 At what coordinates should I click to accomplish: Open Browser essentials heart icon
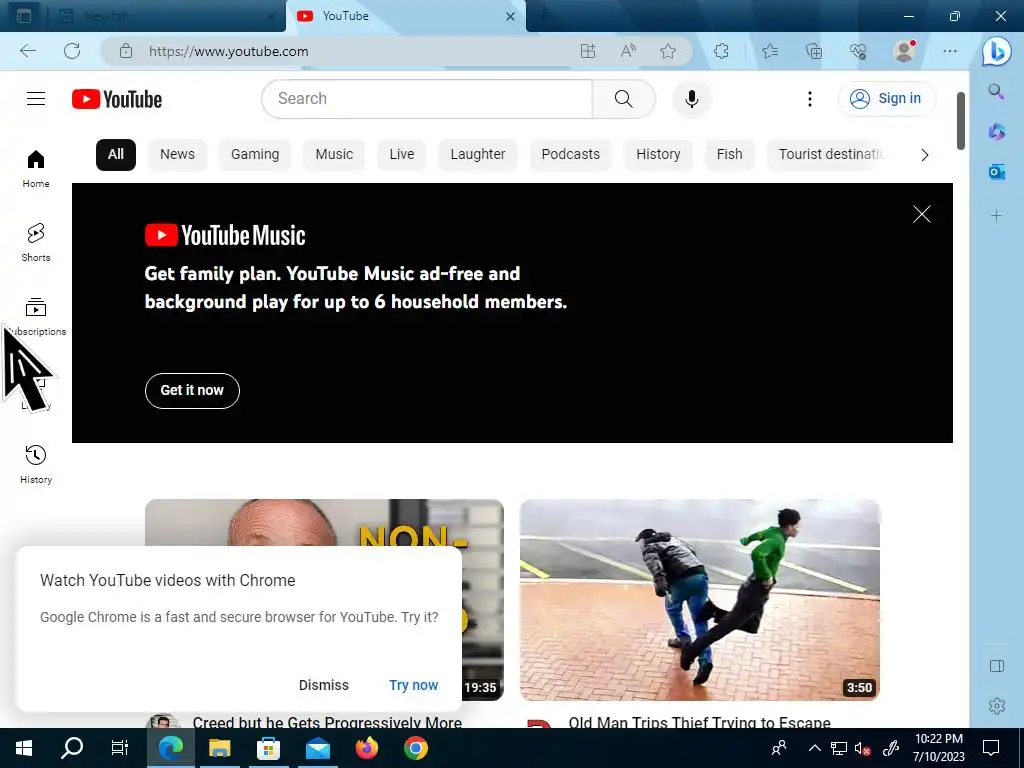click(858, 51)
